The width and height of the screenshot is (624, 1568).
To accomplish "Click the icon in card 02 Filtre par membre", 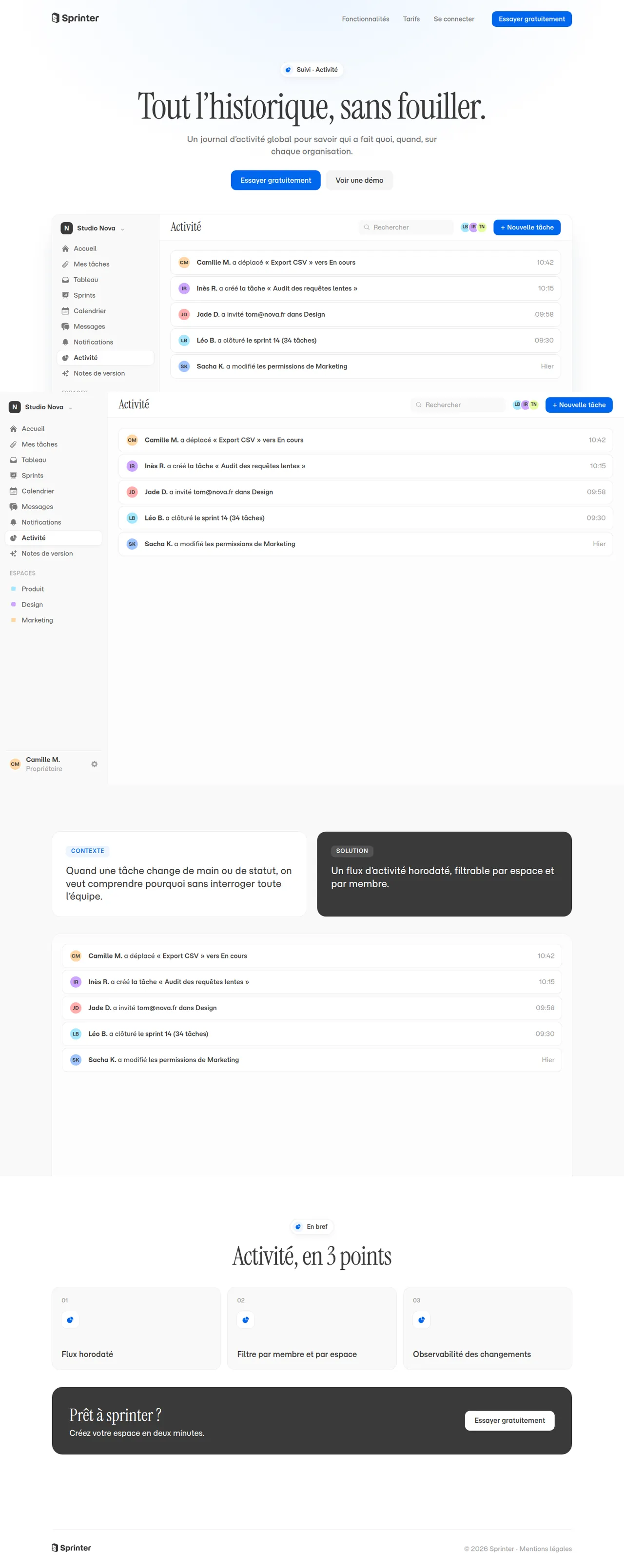I will pyautogui.click(x=245, y=1319).
